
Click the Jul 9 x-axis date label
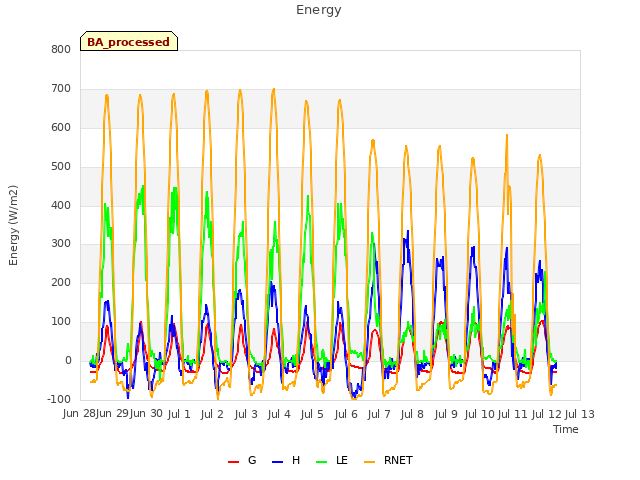pyautogui.click(x=446, y=414)
